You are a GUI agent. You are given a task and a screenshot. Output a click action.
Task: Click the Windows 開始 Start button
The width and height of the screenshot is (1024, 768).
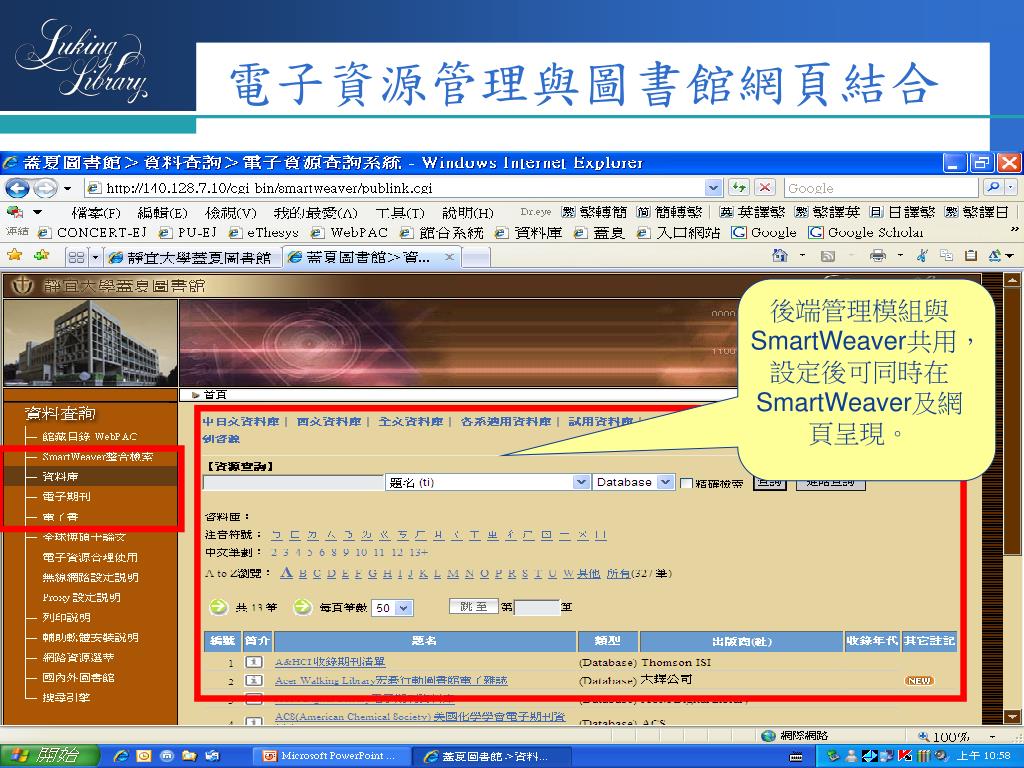(x=49, y=756)
